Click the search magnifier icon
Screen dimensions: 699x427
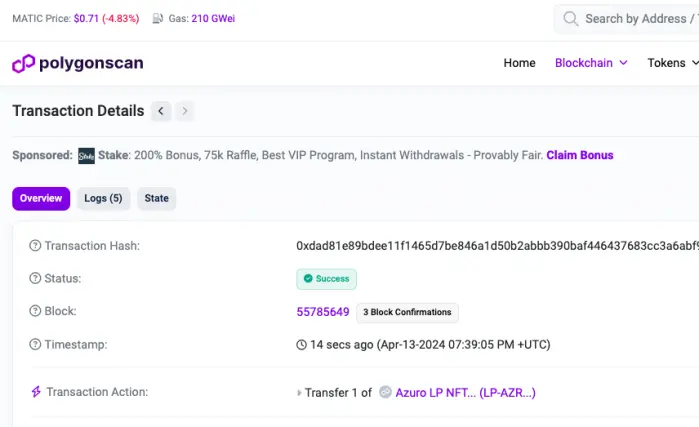click(x=570, y=19)
